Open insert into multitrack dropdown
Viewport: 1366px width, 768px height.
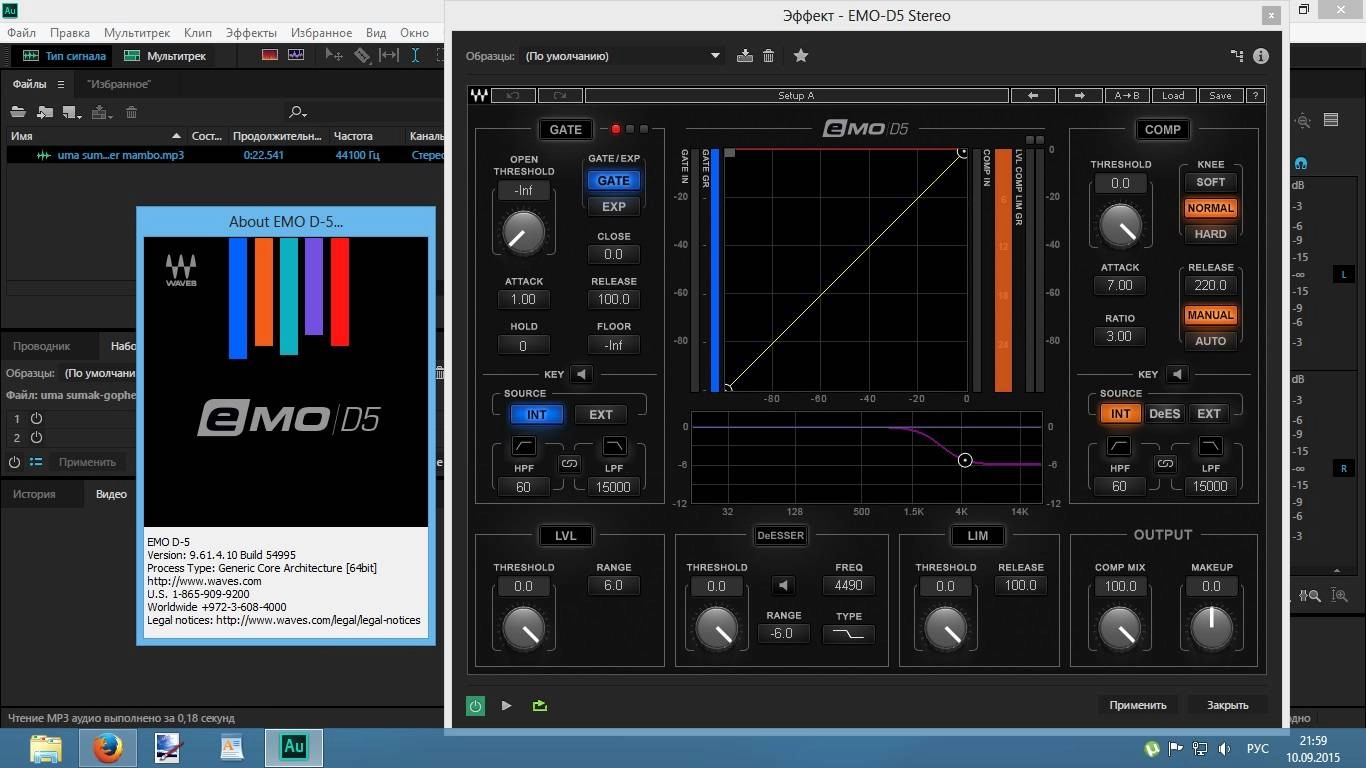tap(102, 112)
